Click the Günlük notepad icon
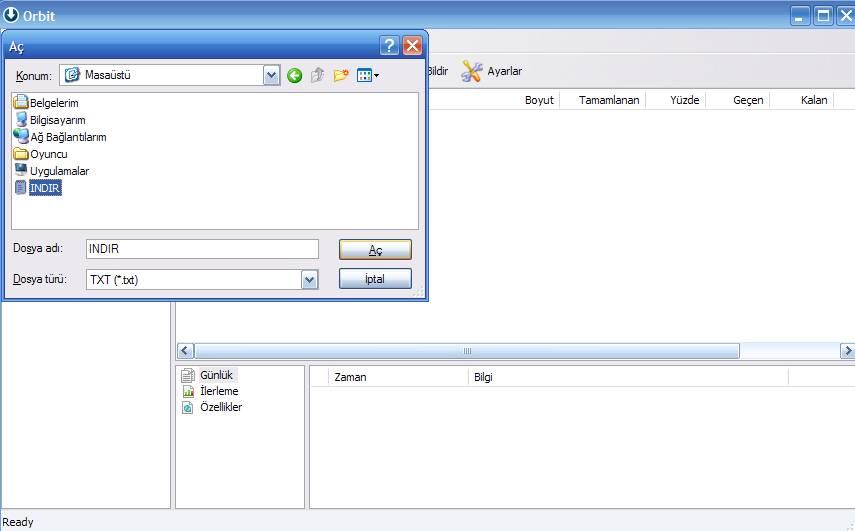 [x=188, y=375]
